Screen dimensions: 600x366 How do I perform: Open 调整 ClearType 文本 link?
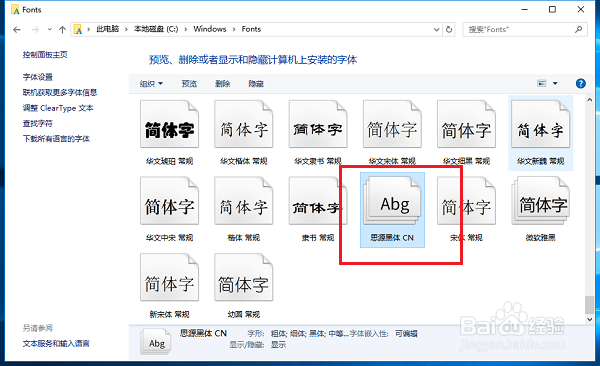[x=58, y=108]
